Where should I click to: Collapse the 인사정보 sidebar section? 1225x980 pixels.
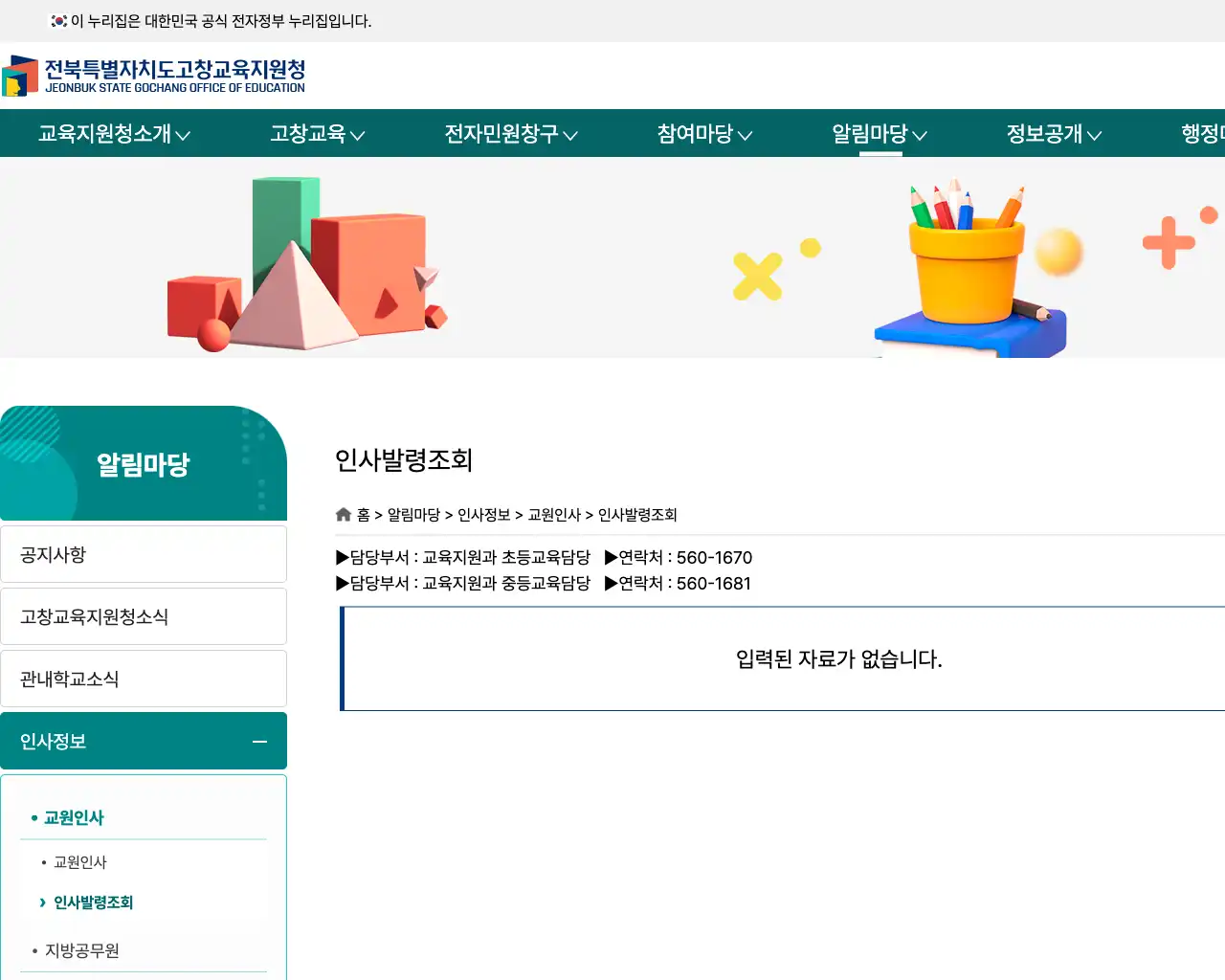(258, 741)
